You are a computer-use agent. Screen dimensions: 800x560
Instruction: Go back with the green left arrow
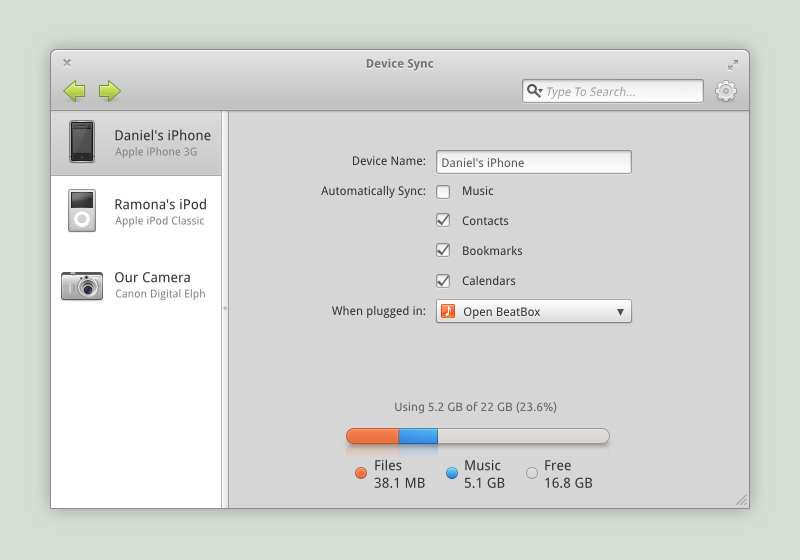click(x=74, y=91)
